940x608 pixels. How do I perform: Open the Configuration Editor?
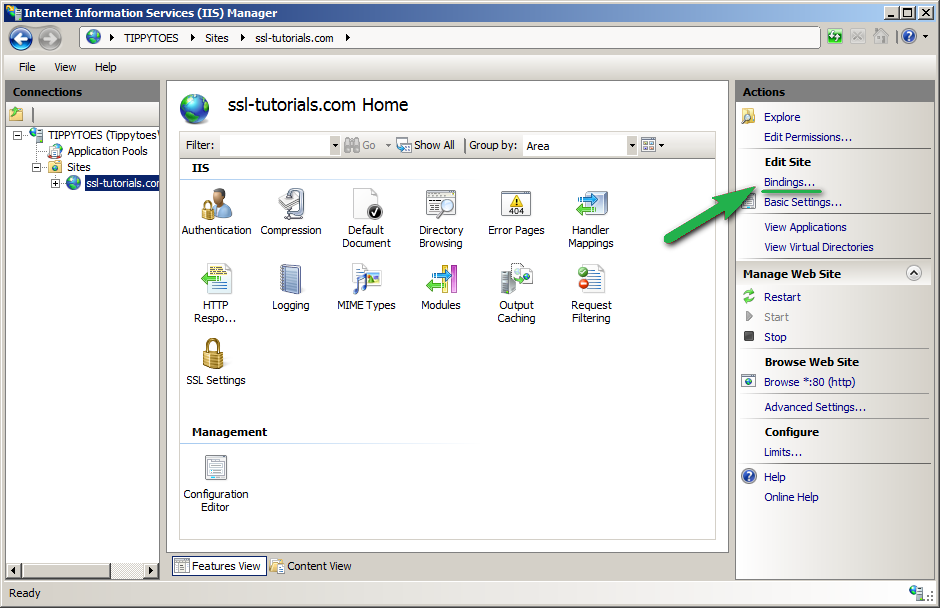pyautogui.click(x=215, y=483)
